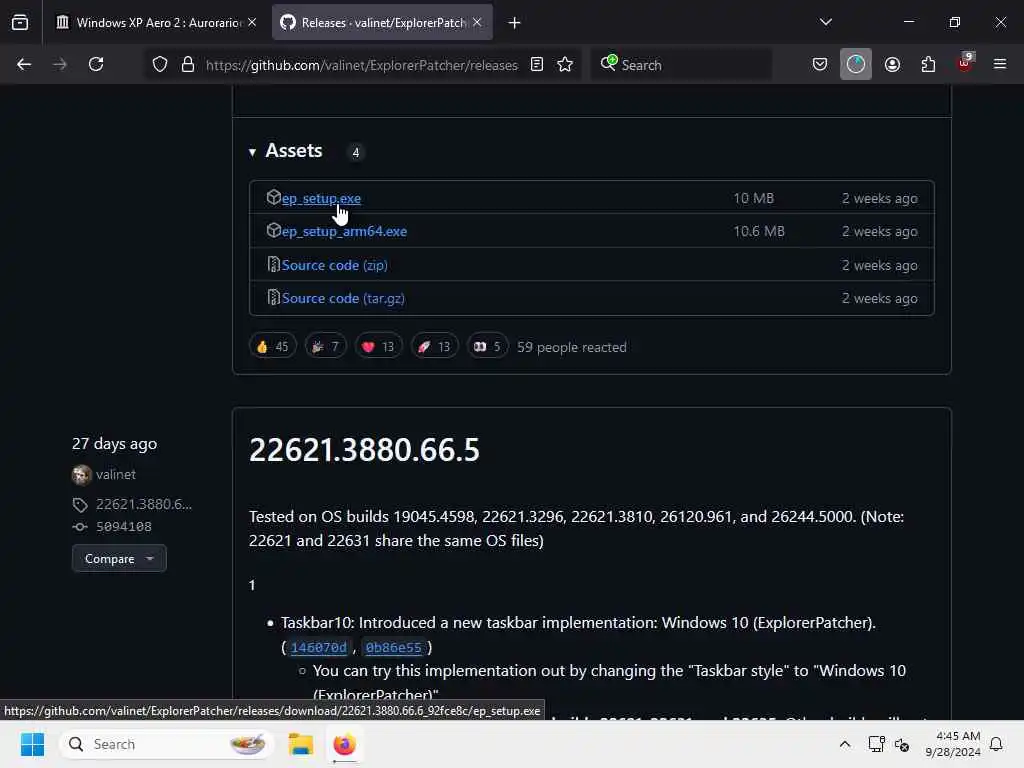Open commit link 146070d
1024x768 pixels.
click(319, 647)
